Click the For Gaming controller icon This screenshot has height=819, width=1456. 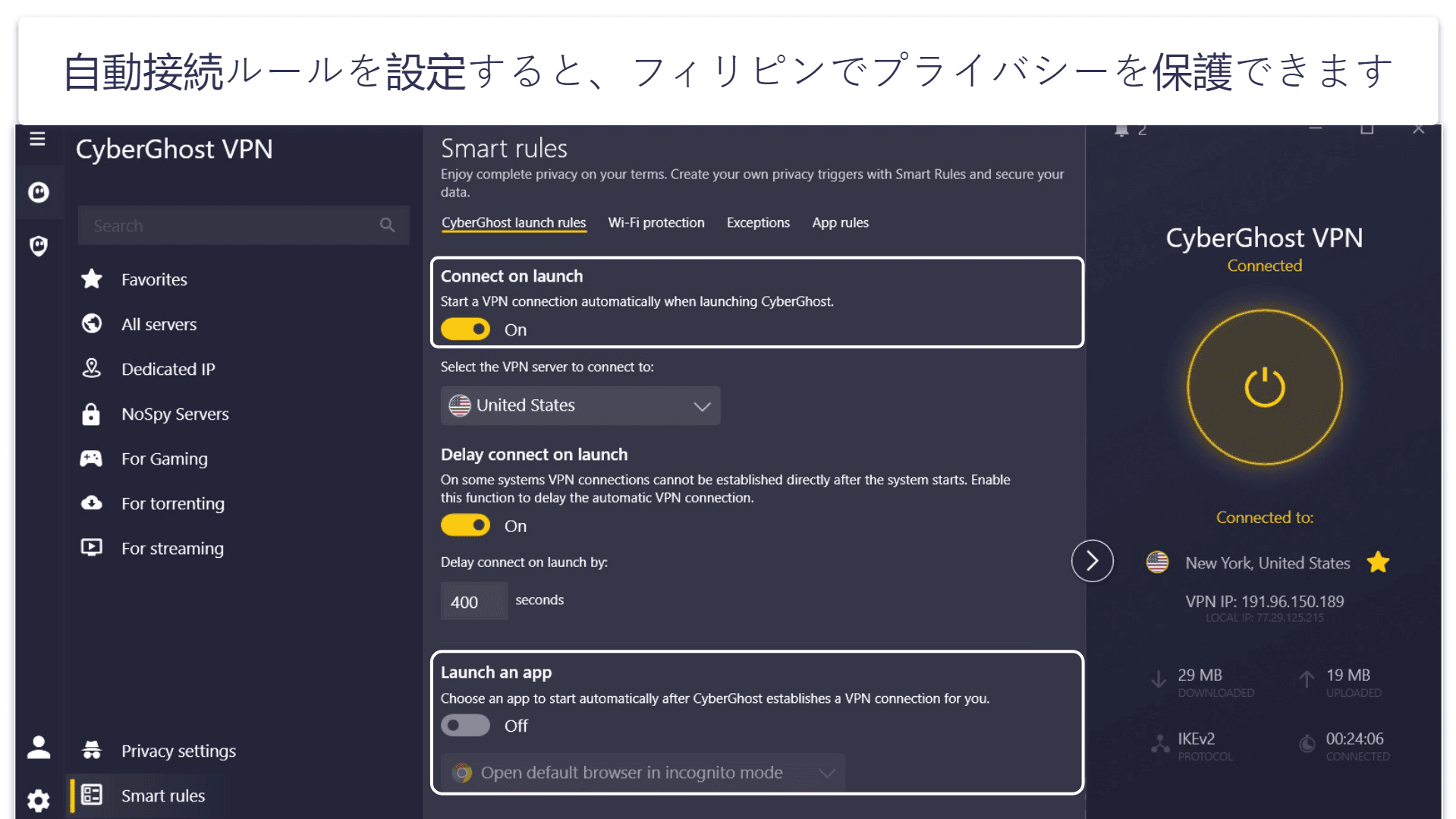click(x=91, y=458)
